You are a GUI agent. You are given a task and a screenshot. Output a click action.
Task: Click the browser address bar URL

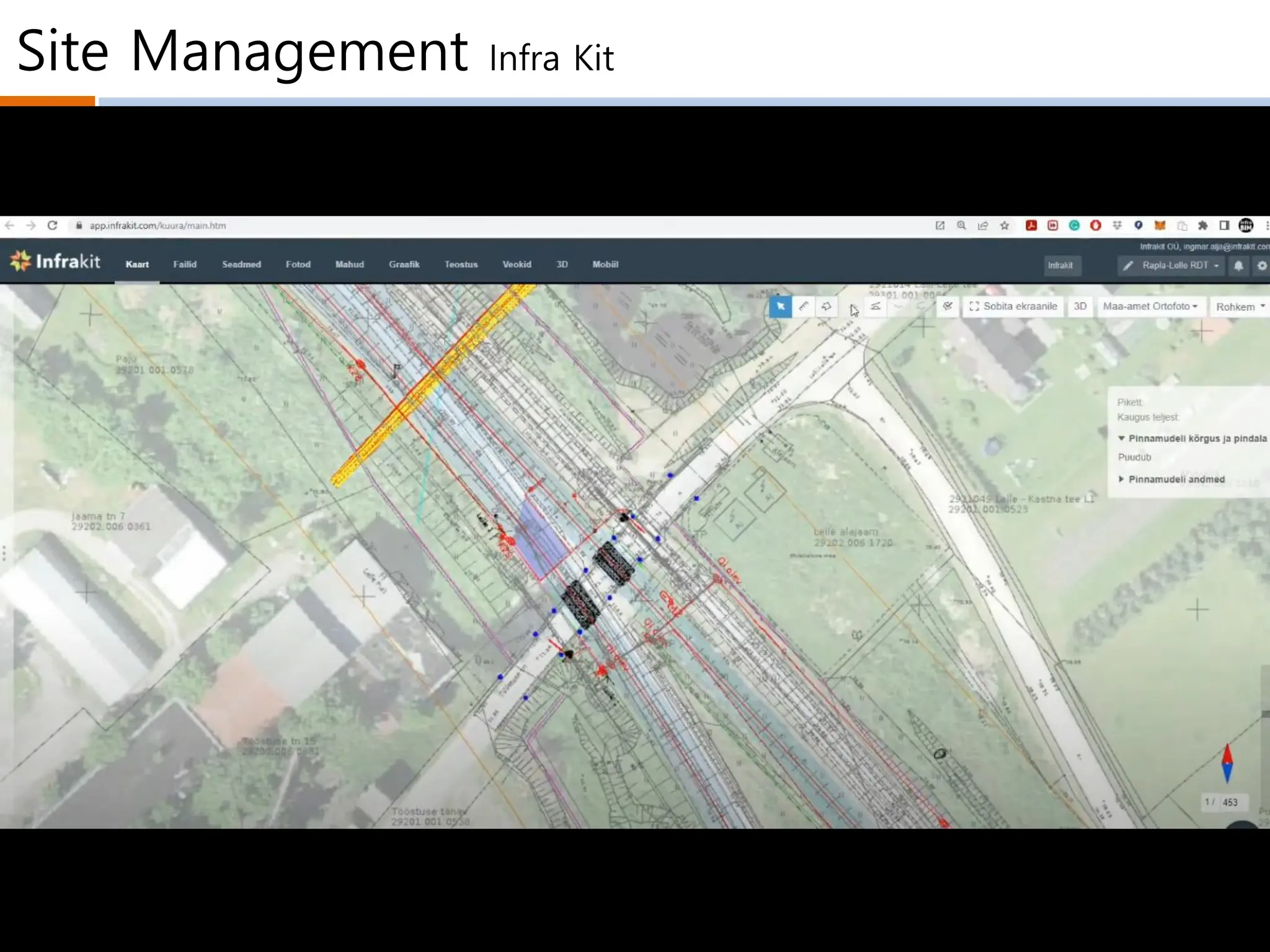[158, 226]
